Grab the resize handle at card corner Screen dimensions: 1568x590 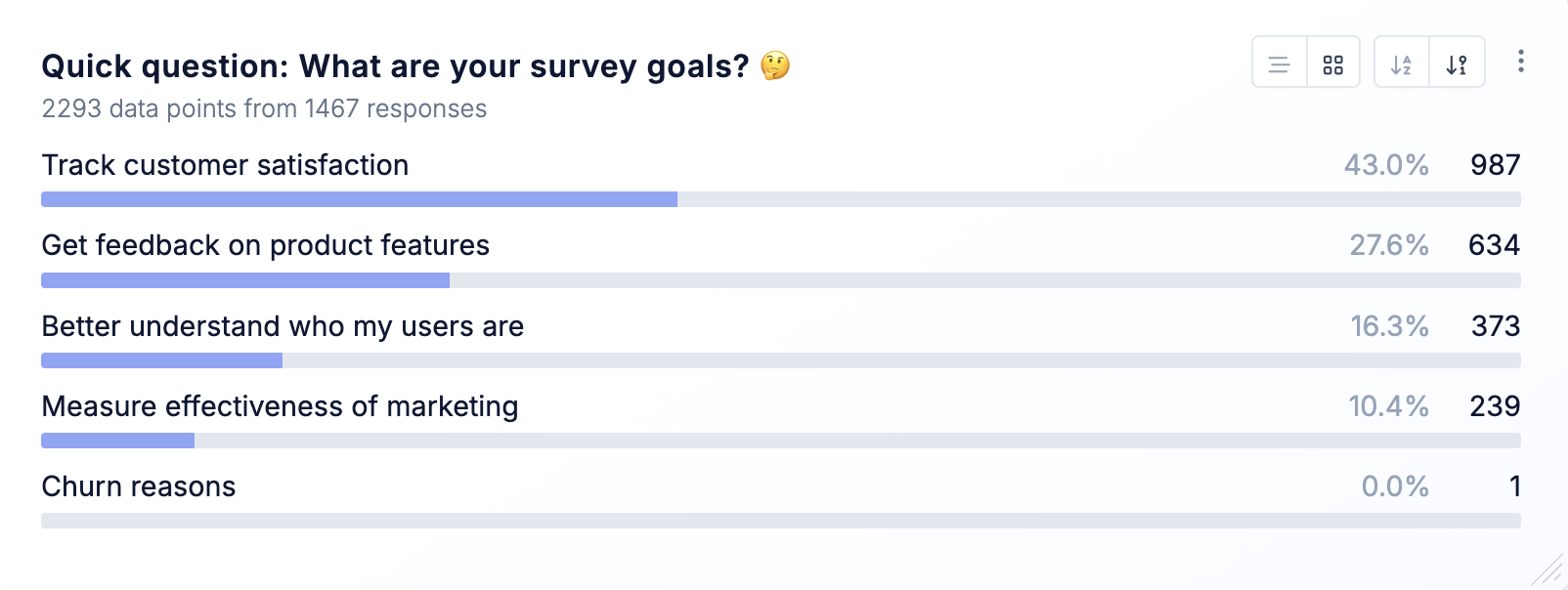click(x=1549, y=571)
